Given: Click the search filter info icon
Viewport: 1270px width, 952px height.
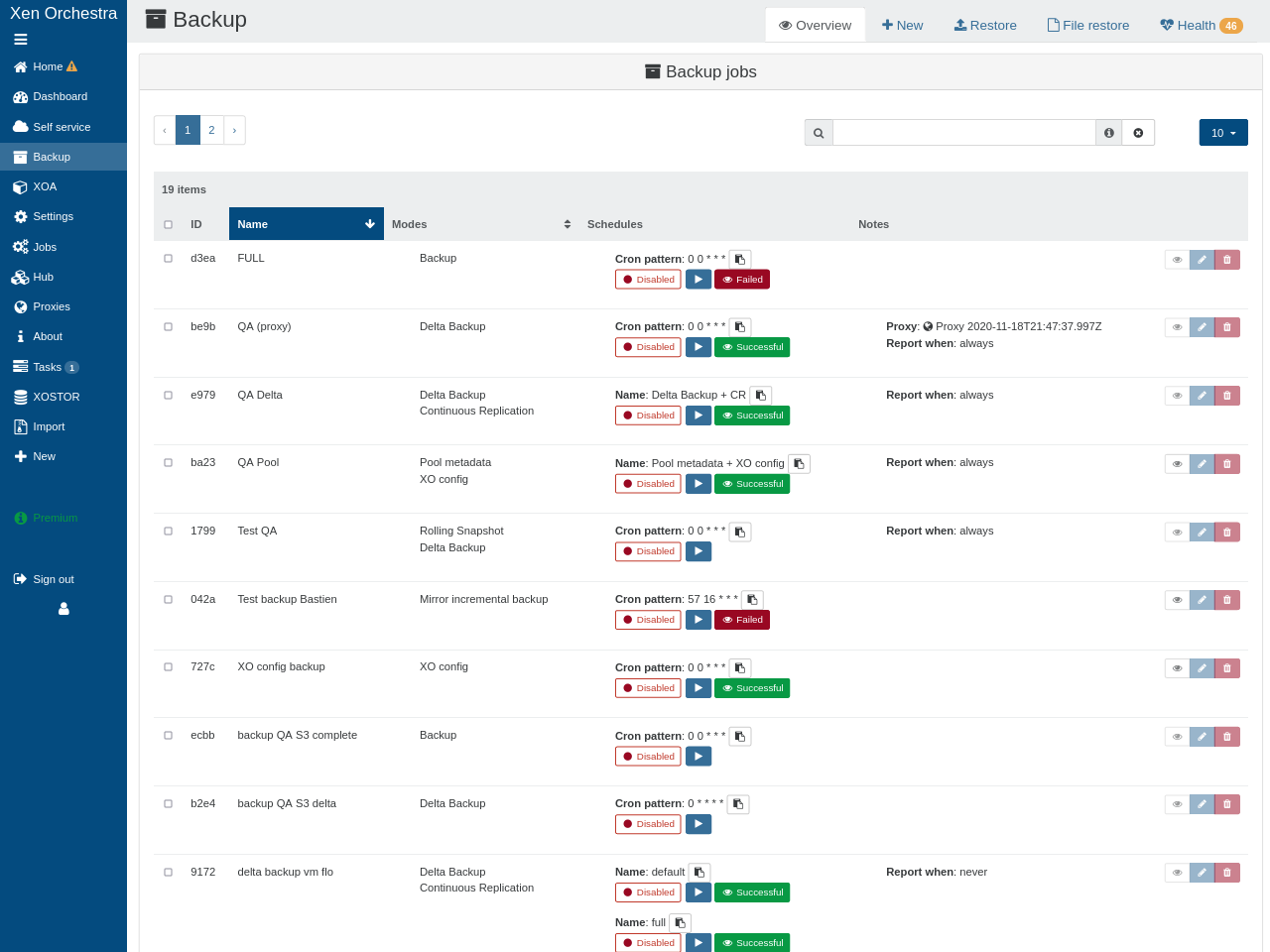Looking at the screenshot, I should pyautogui.click(x=1108, y=133).
